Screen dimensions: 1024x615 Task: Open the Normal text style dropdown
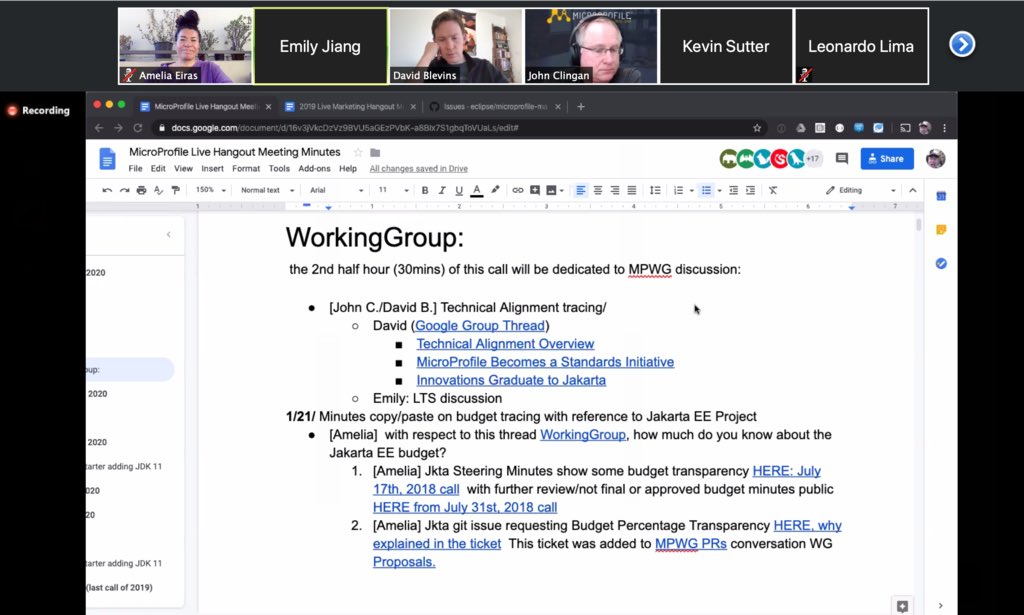point(267,190)
